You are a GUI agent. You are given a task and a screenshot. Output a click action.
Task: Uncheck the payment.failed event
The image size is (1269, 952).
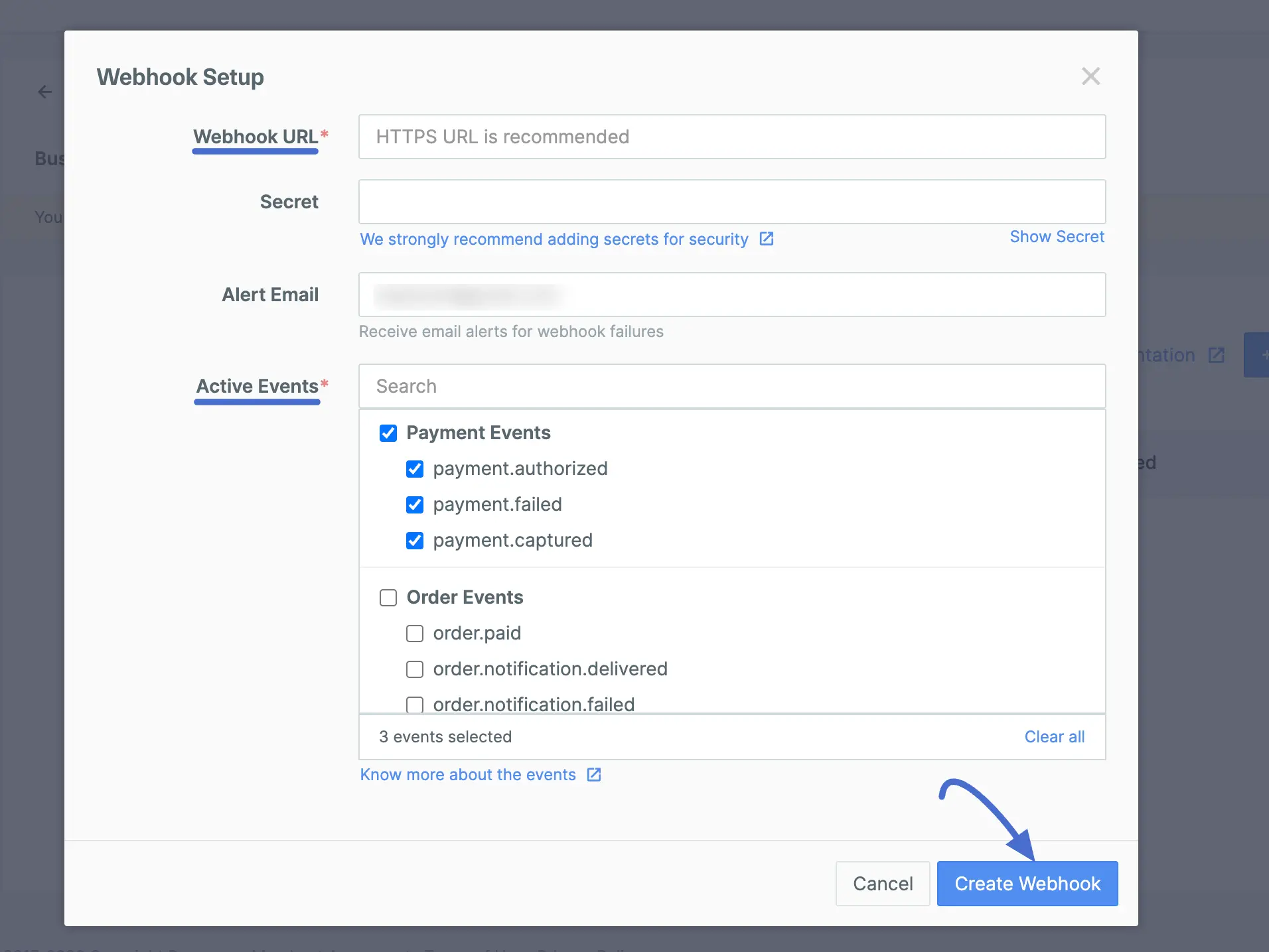[x=414, y=504]
